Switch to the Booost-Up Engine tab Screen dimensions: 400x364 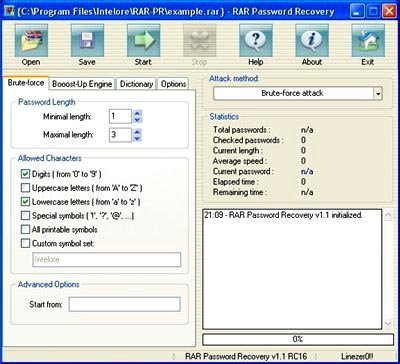tap(82, 84)
